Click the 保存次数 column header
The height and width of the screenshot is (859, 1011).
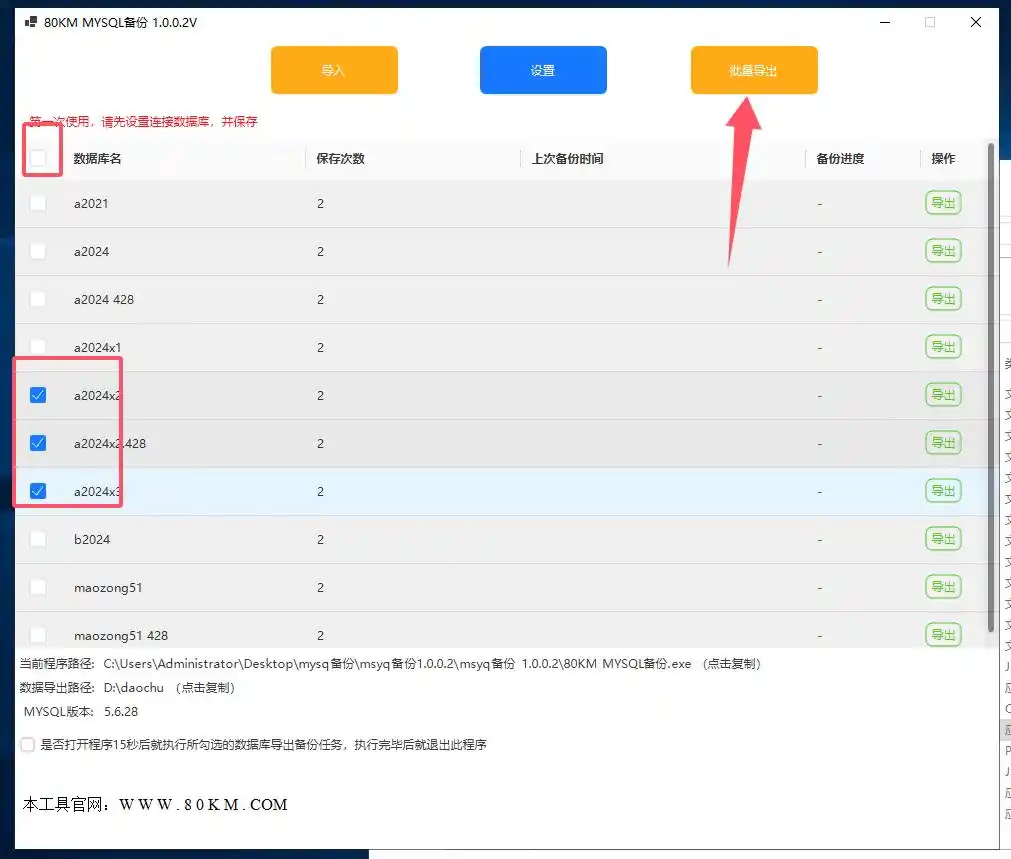(340, 159)
